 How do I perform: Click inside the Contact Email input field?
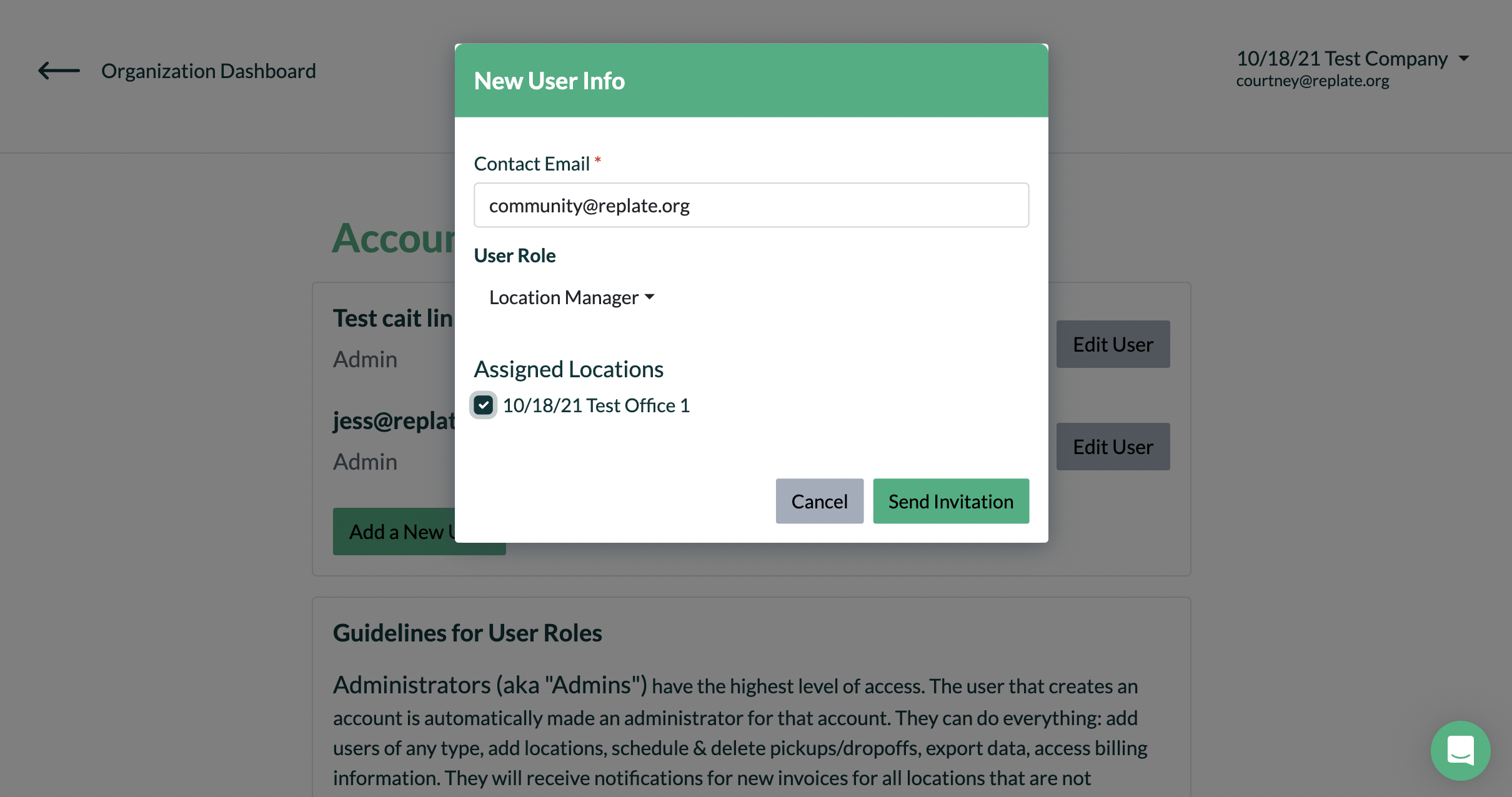coord(751,205)
